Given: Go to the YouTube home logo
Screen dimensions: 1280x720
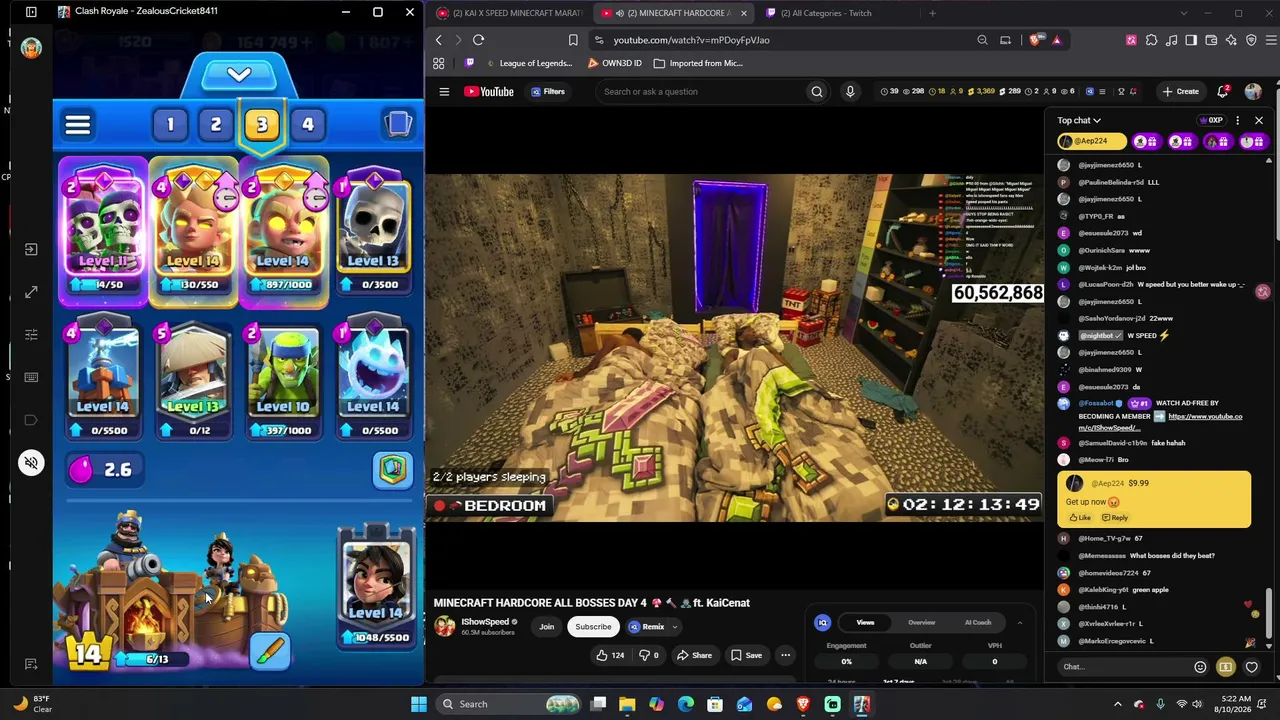Looking at the screenshot, I should click(489, 92).
